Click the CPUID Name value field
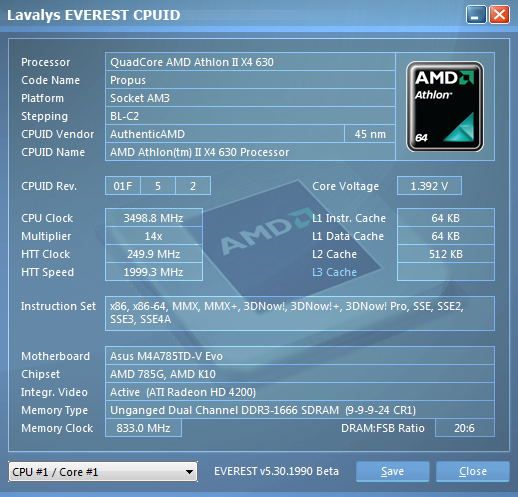This screenshot has height=497, width=518. point(250,152)
